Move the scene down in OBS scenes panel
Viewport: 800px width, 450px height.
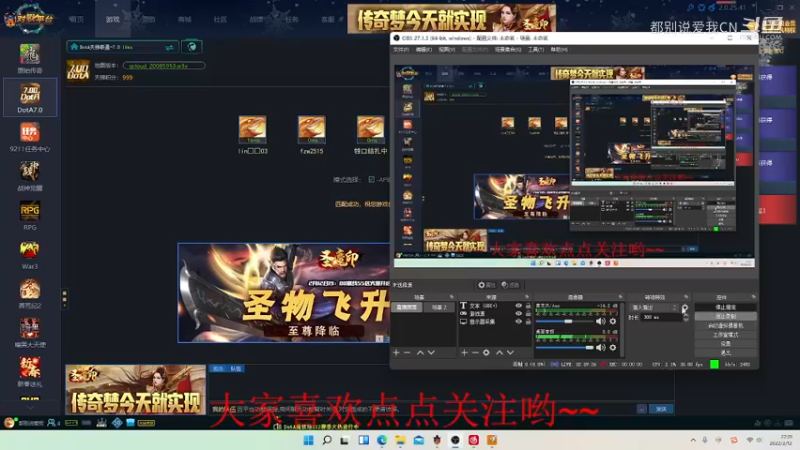[x=432, y=353]
